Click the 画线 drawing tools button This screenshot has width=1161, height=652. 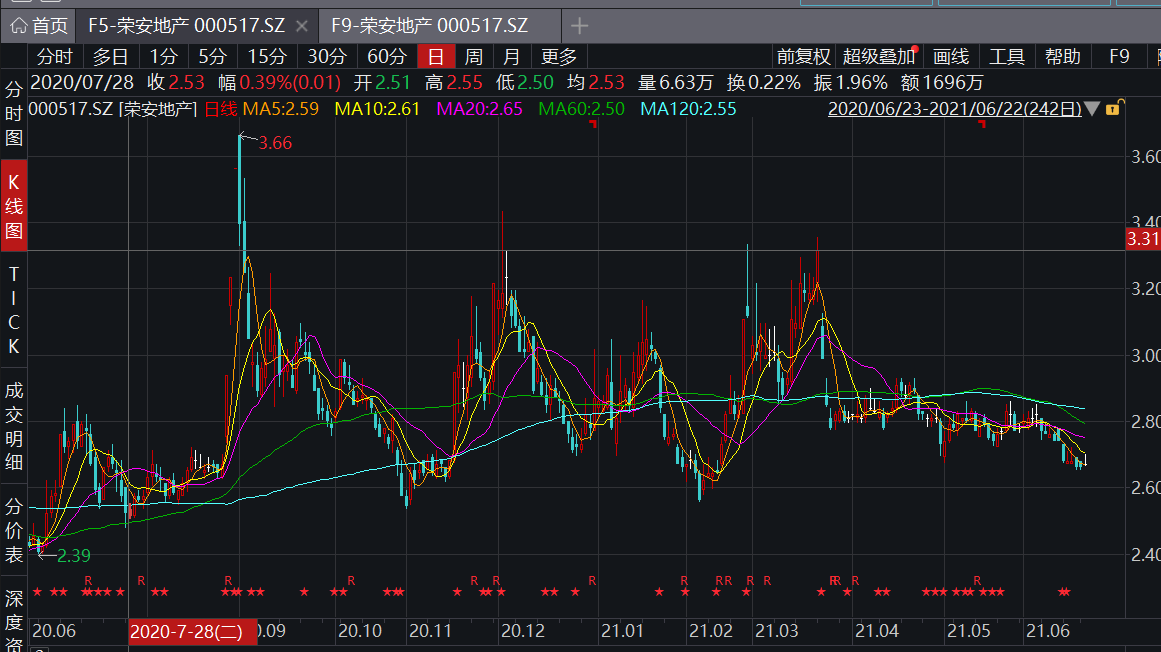tap(951, 57)
